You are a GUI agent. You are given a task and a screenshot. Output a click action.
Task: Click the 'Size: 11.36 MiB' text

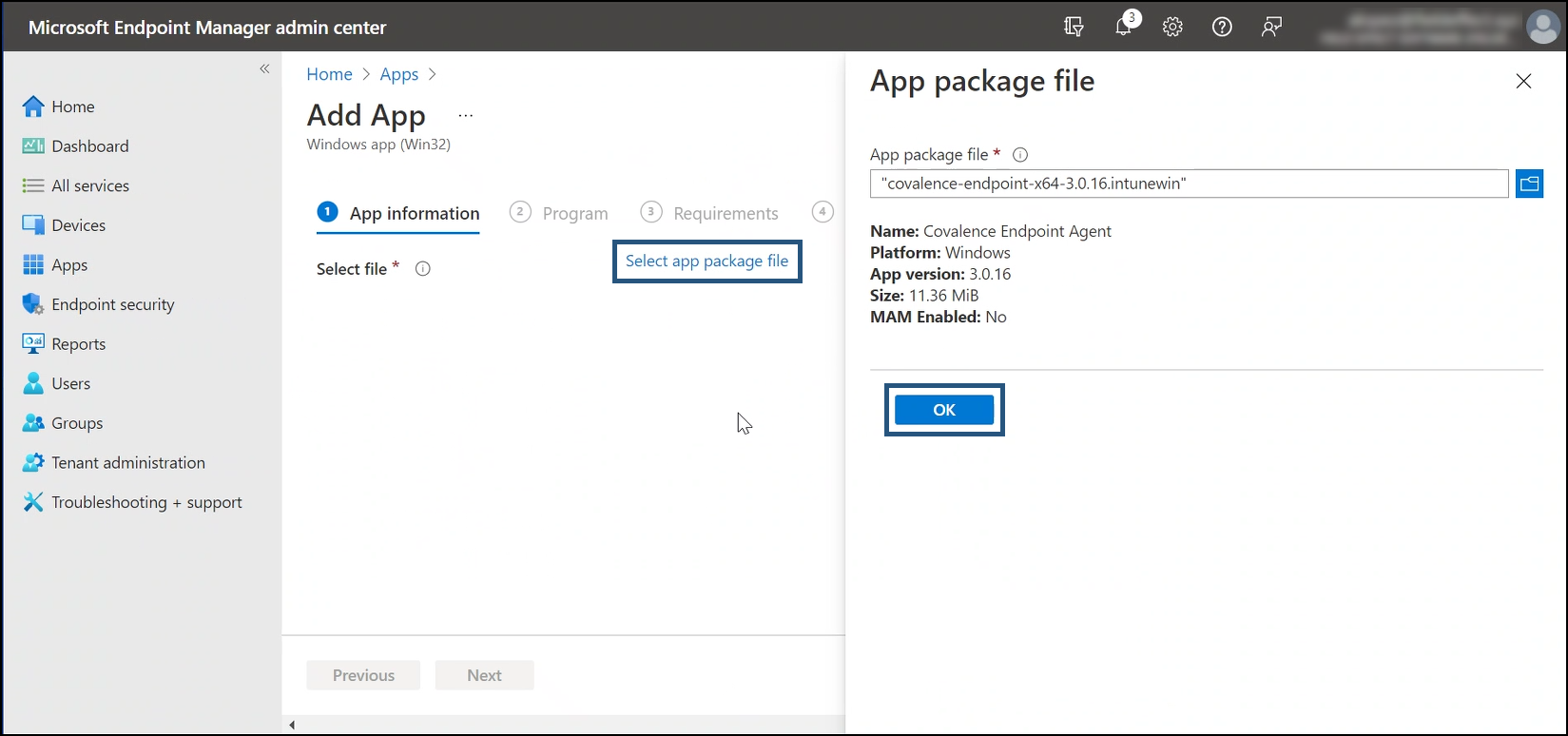click(924, 296)
